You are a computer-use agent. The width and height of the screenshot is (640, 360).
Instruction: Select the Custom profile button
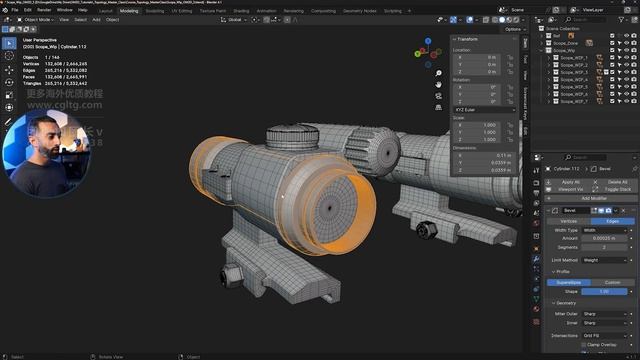613,282
